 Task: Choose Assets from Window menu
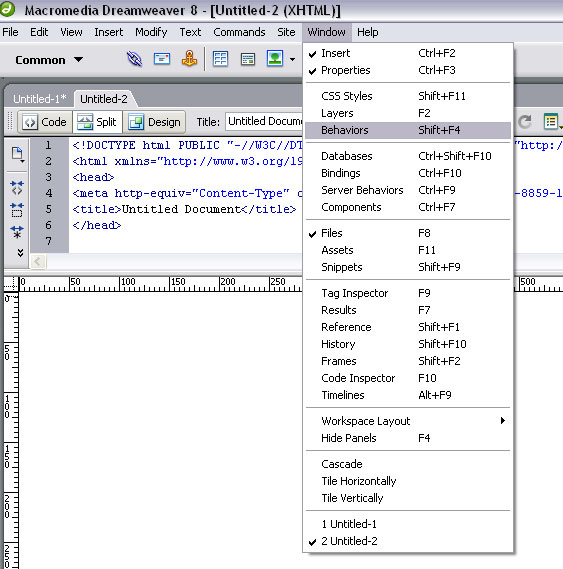[x=408, y=250]
